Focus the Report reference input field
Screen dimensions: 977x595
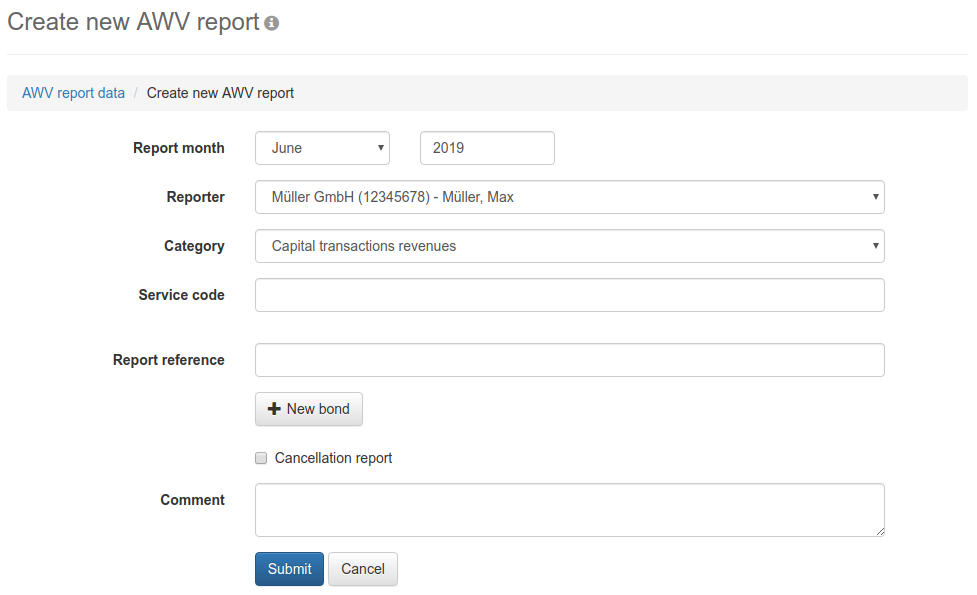570,360
